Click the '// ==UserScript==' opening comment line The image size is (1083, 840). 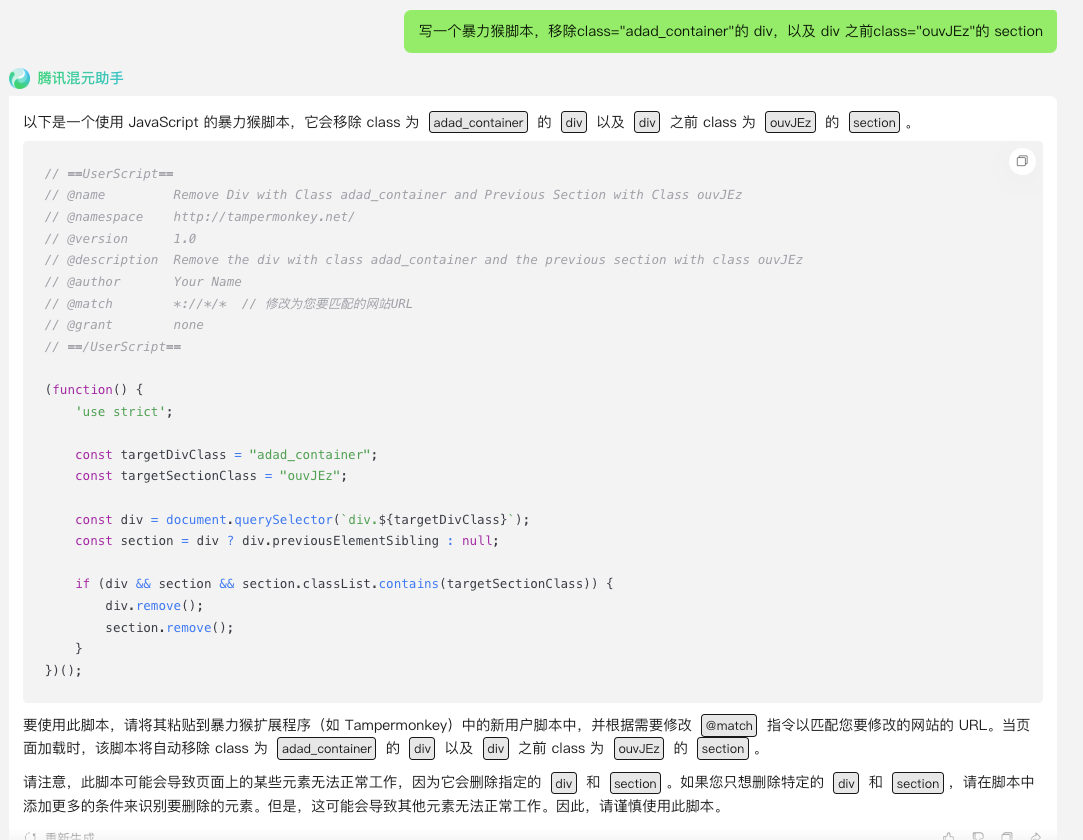click(x=109, y=173)
